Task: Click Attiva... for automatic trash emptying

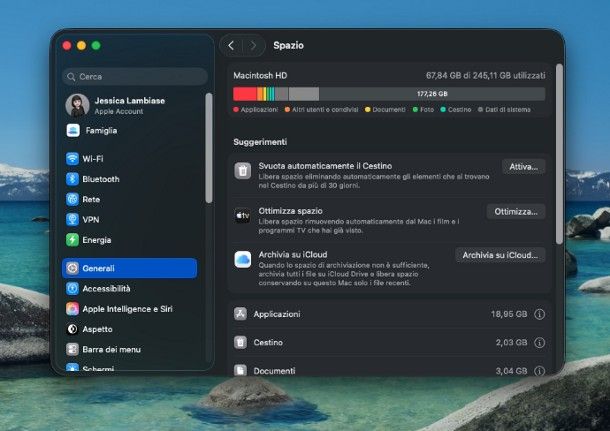Action: [523, 167]
